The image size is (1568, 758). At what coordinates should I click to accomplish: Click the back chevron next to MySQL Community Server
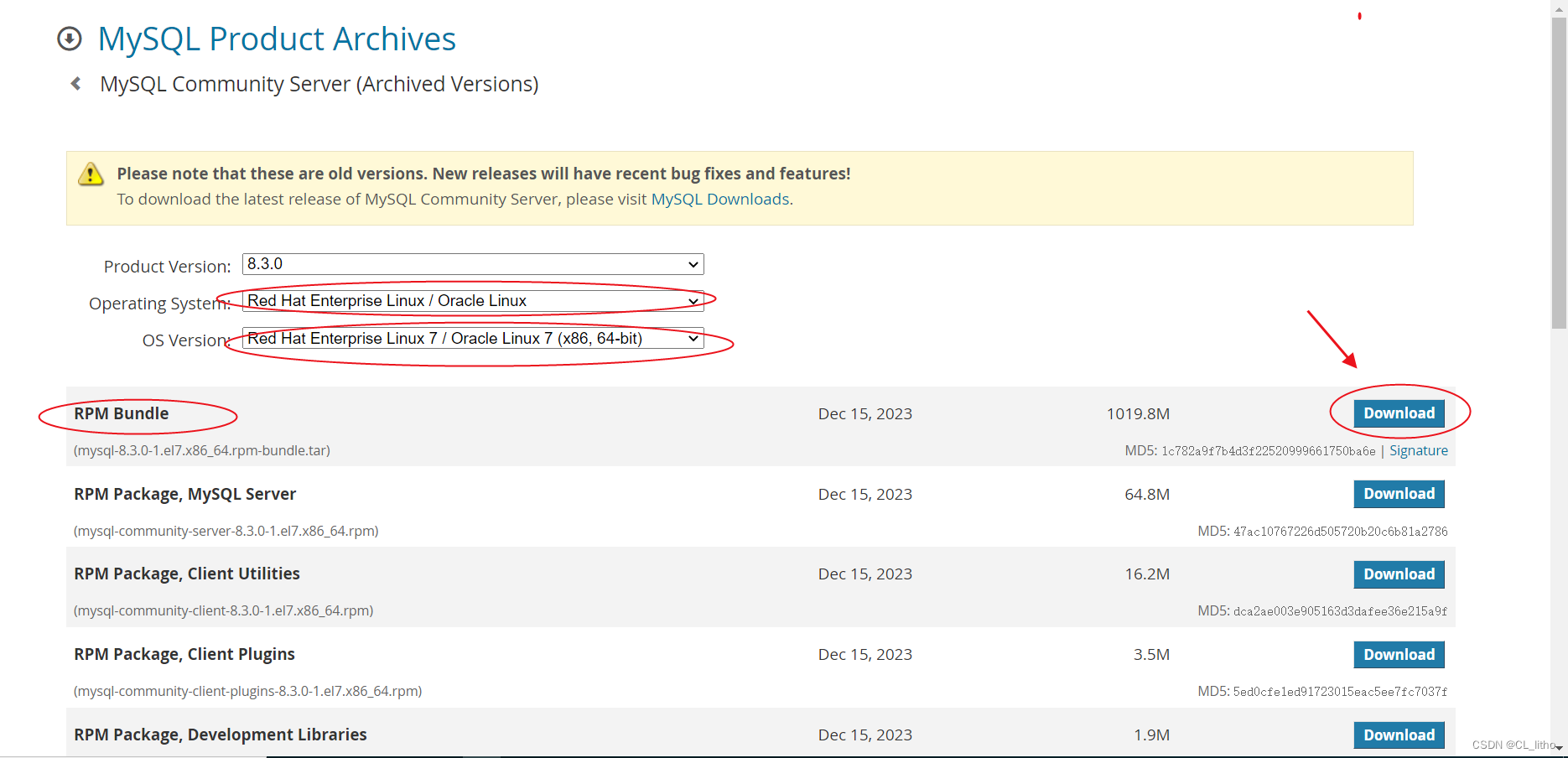click(x=76, y=84)
